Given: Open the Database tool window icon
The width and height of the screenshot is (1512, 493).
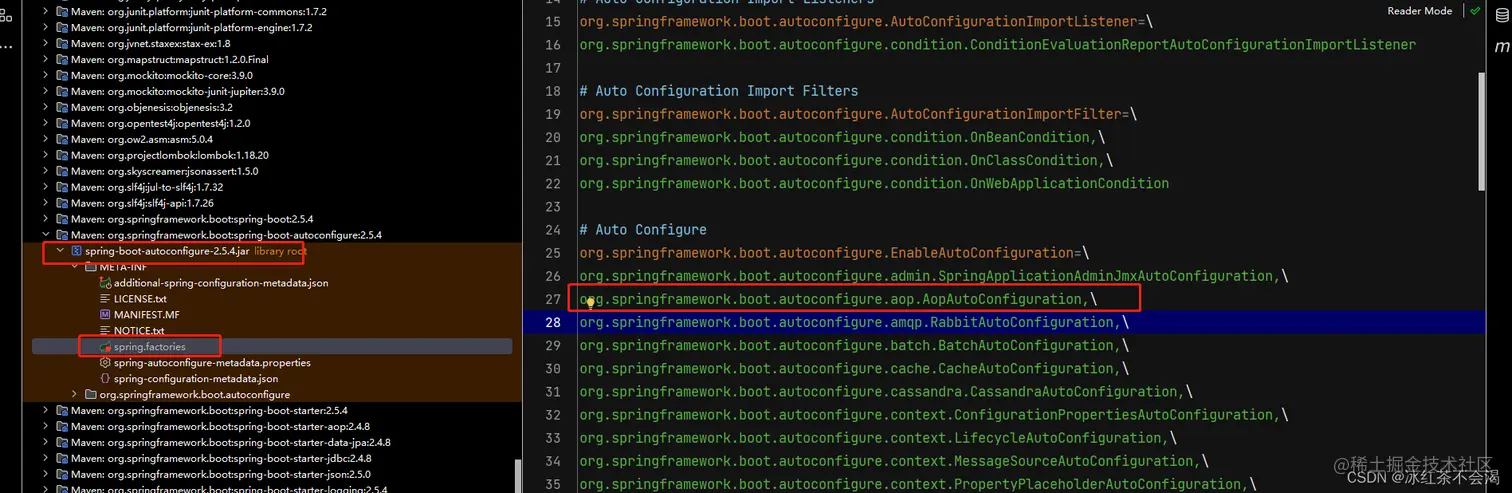Looking at the screenshot, I should [x=1501, y=17].
